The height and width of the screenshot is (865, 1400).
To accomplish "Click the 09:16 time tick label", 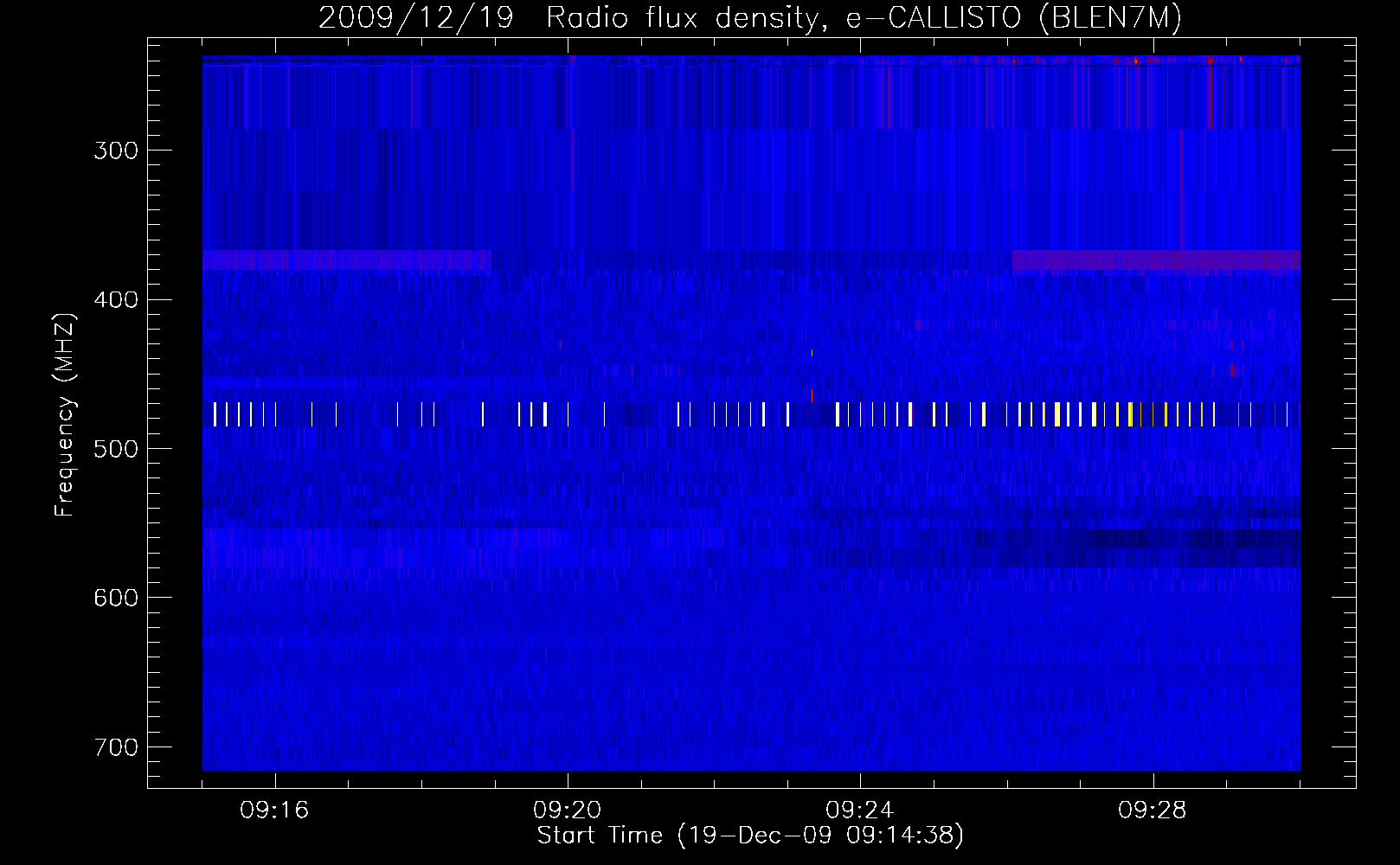I will 274,810.
